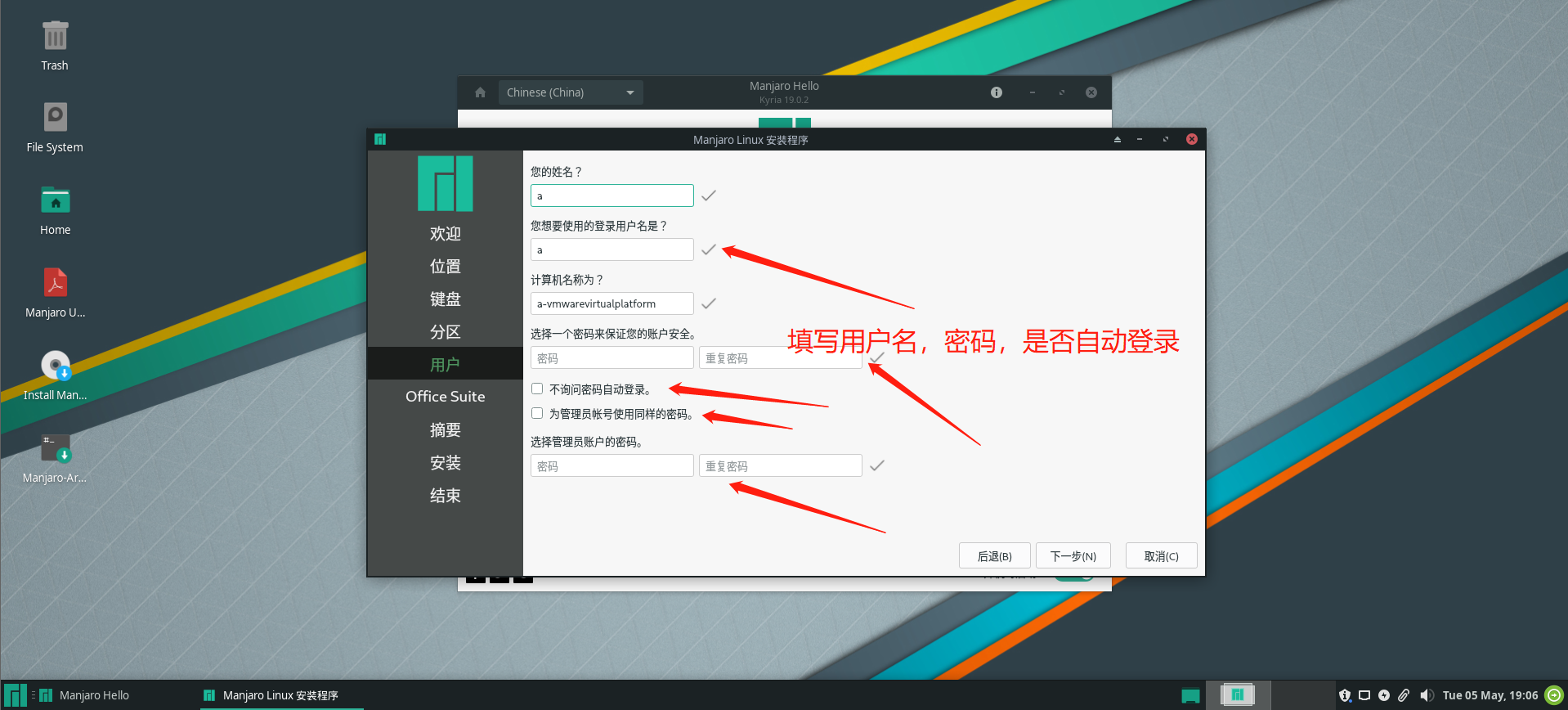The image size is (1568, 710).
Task: Open the Manjaro start menu in taskbar
Action: point(15,695)
